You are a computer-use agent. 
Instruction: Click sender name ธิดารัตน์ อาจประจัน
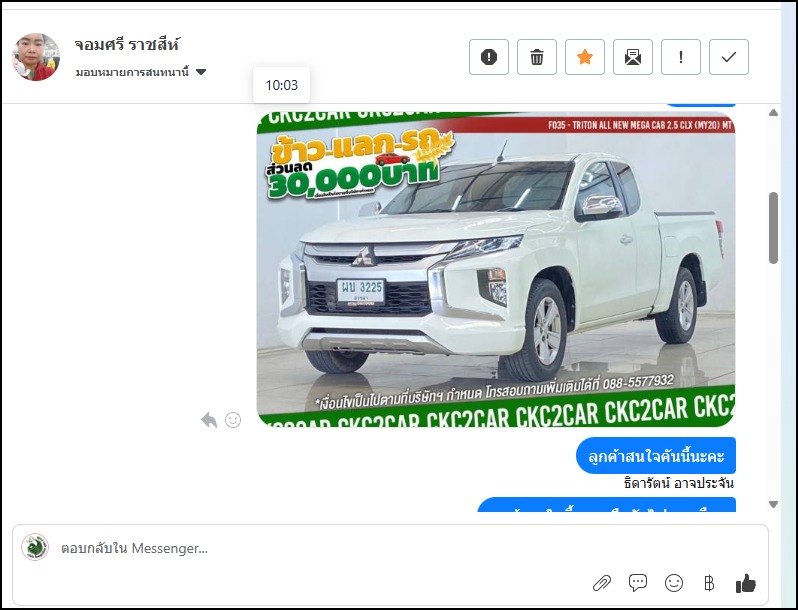click(x=678, y=483)
